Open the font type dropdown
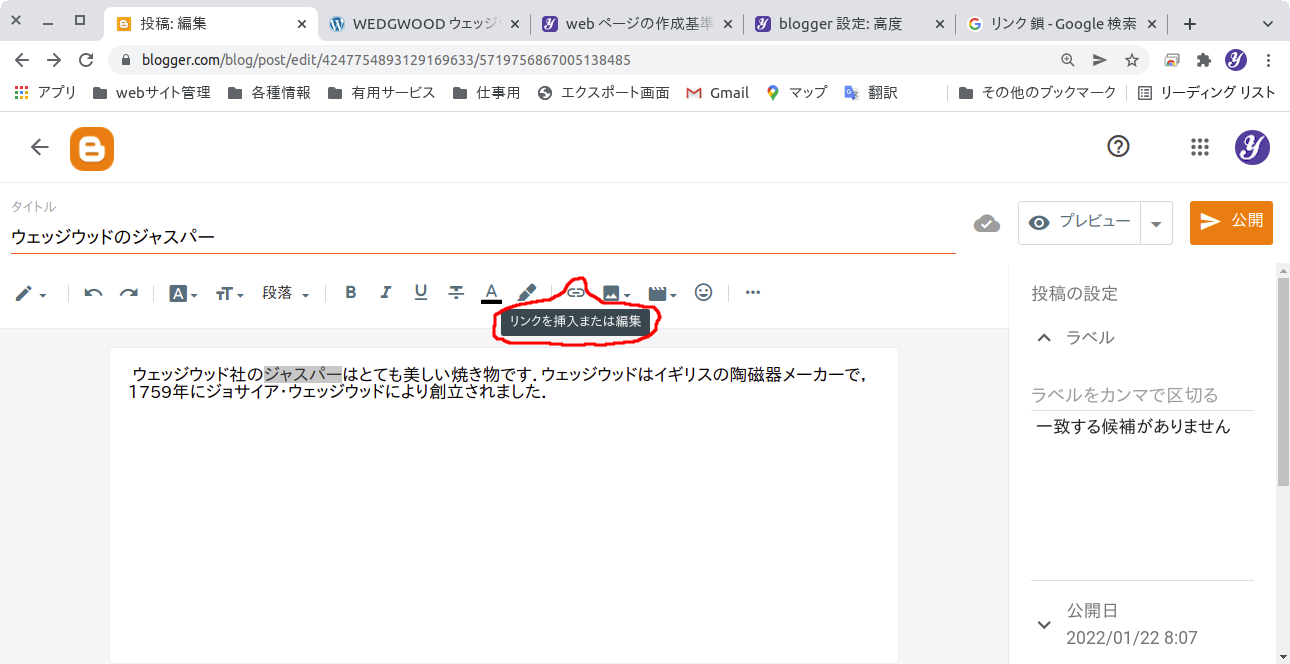Image resolution: width=1290 pixels, height=664 pixels. (x=183, y=294)
